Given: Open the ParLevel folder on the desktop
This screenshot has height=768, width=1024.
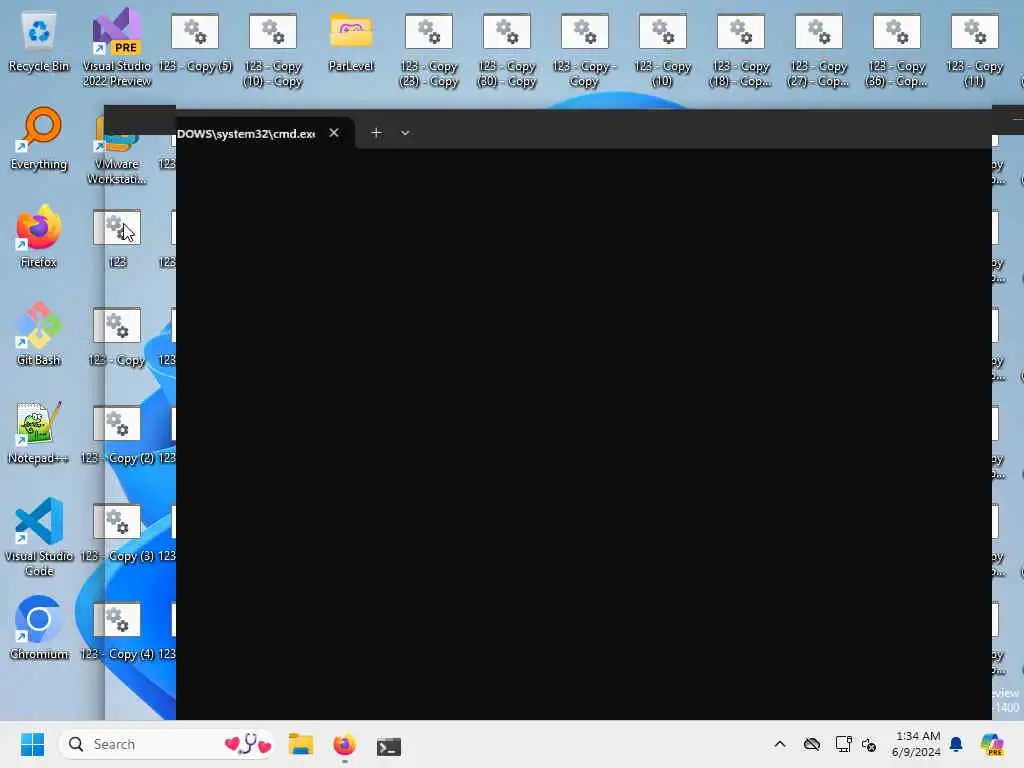Looking at the screenshot, I should point(351,42).
